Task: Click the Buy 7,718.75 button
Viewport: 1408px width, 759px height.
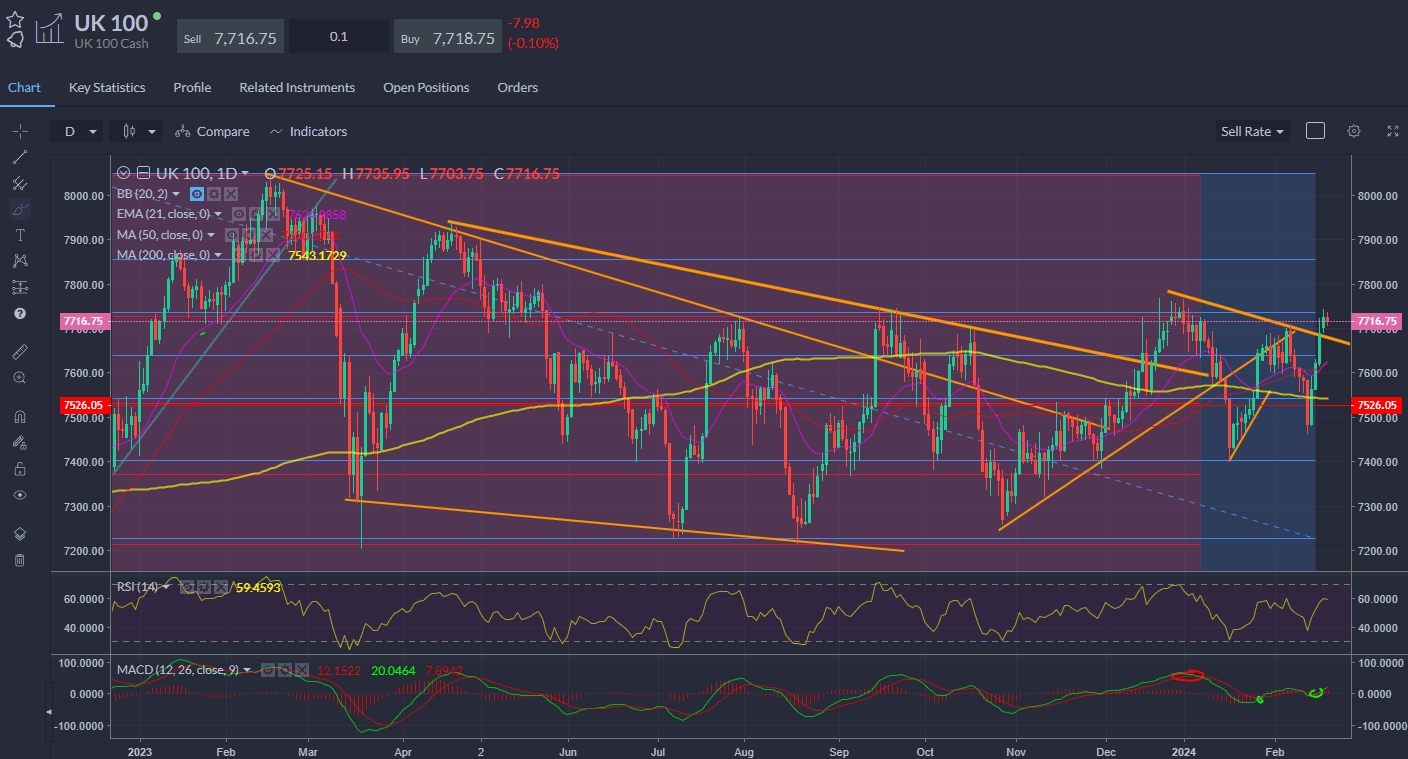Action: (447, 37)
